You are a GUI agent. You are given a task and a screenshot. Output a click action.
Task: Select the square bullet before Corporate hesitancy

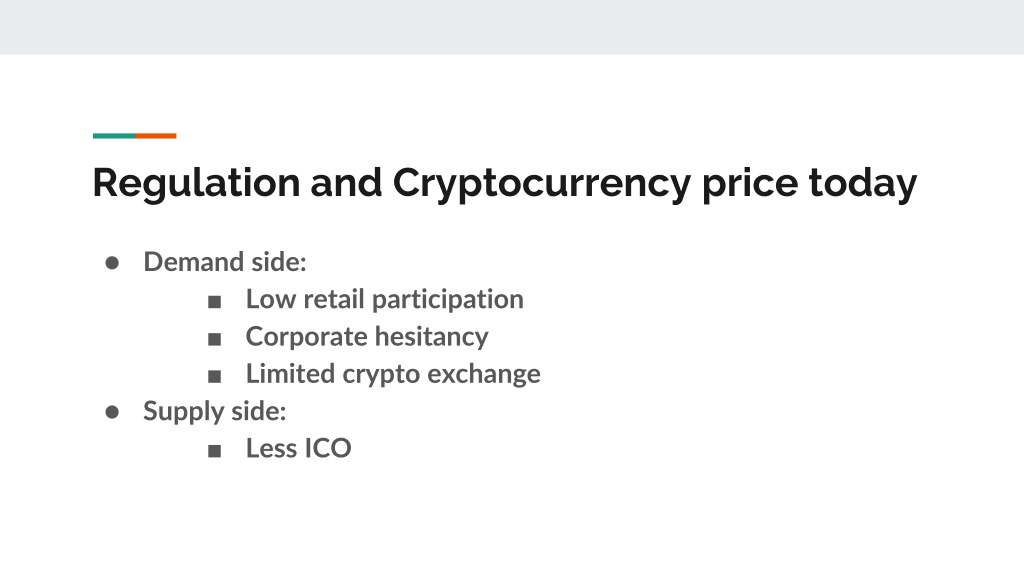[x=214, y=339]
